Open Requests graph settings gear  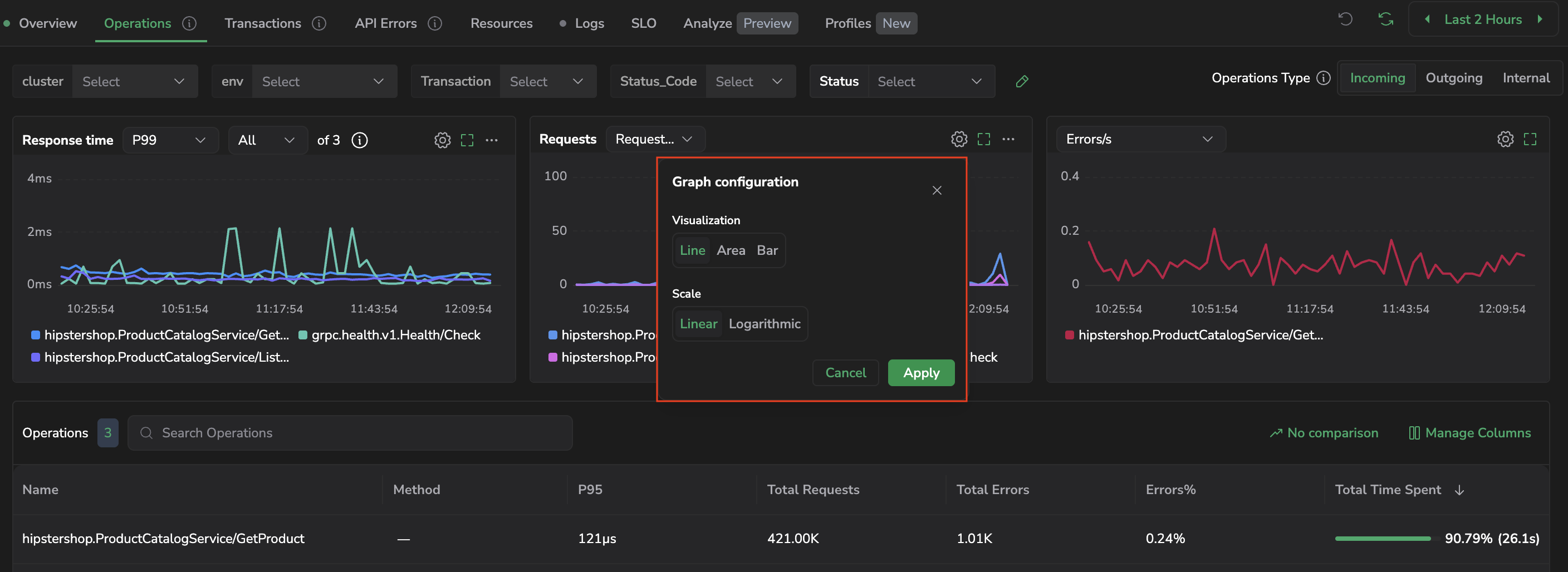click(959, 139)
